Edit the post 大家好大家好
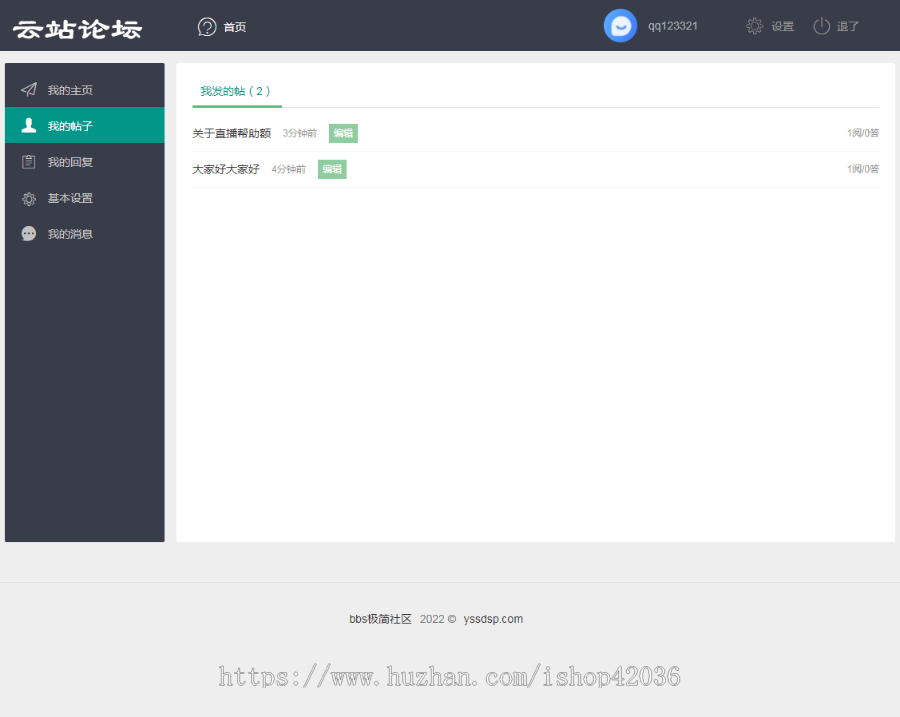Viewport: 900px width, 717px height. [x=332, y=169]
